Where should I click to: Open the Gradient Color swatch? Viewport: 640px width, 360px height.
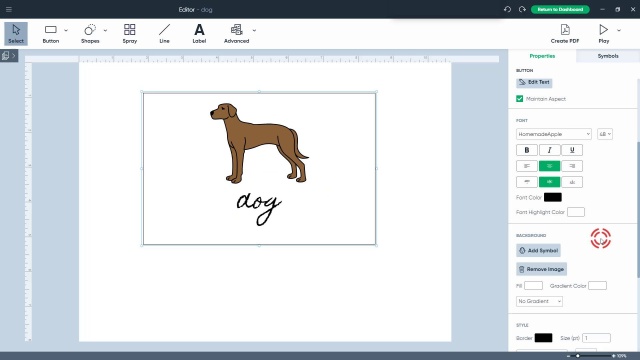pyautogui.click(x=597, y=286)
